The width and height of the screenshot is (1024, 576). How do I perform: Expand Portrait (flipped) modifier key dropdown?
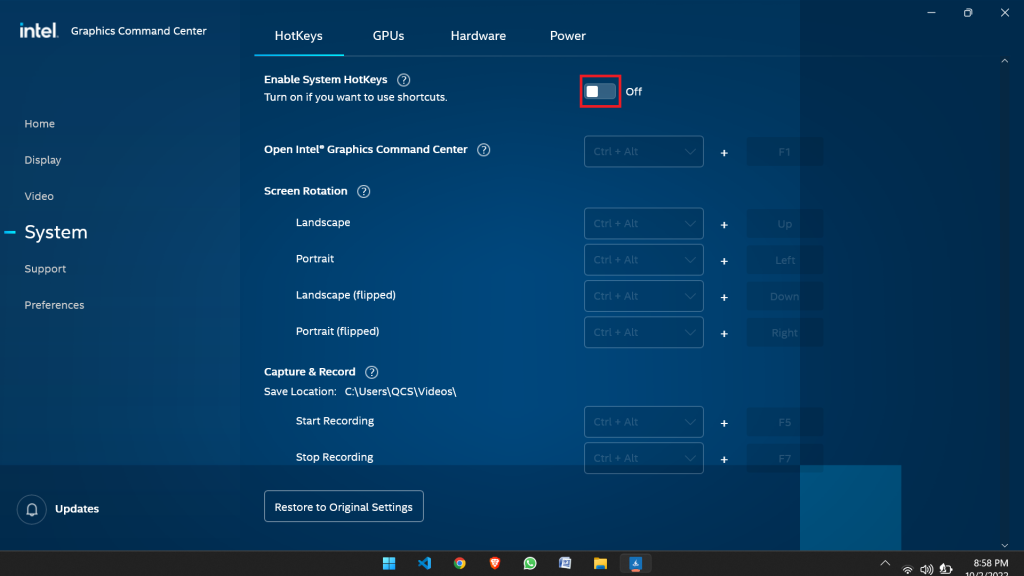[x=643, y=332]
